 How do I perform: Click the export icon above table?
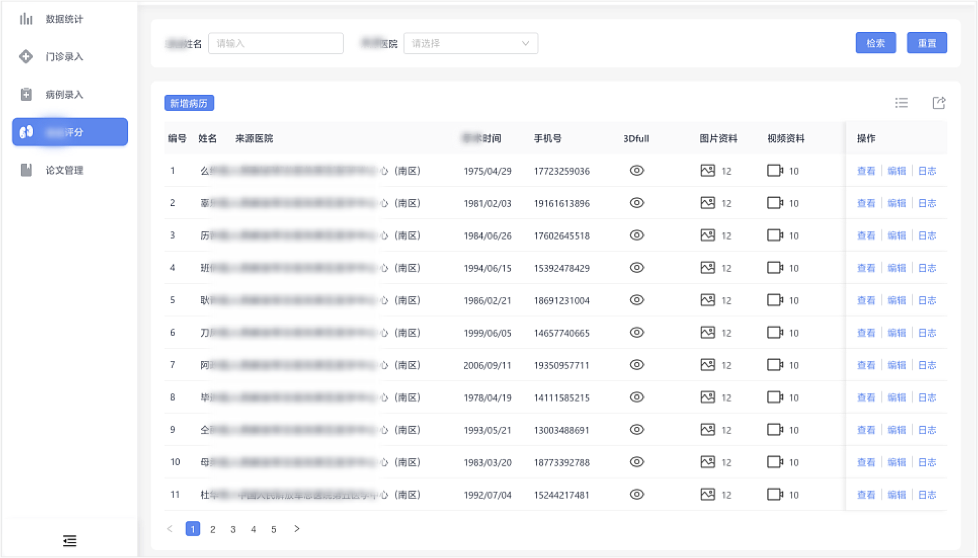pyautogui.click(x=938, y=103)
